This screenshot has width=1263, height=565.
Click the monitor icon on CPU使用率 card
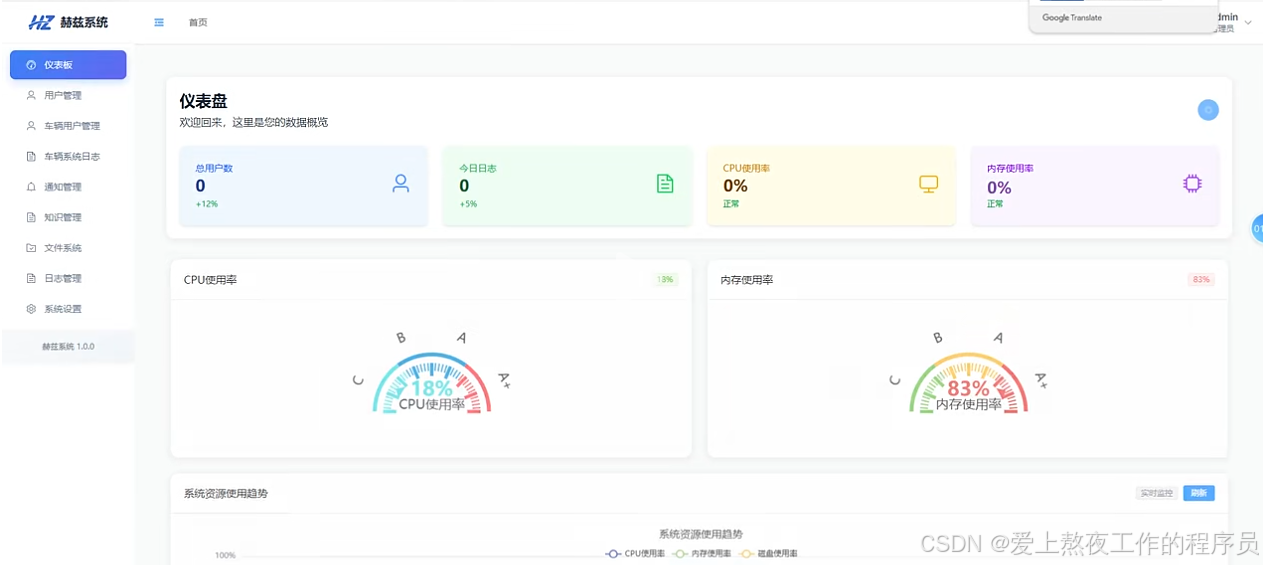tap(929, 184)
